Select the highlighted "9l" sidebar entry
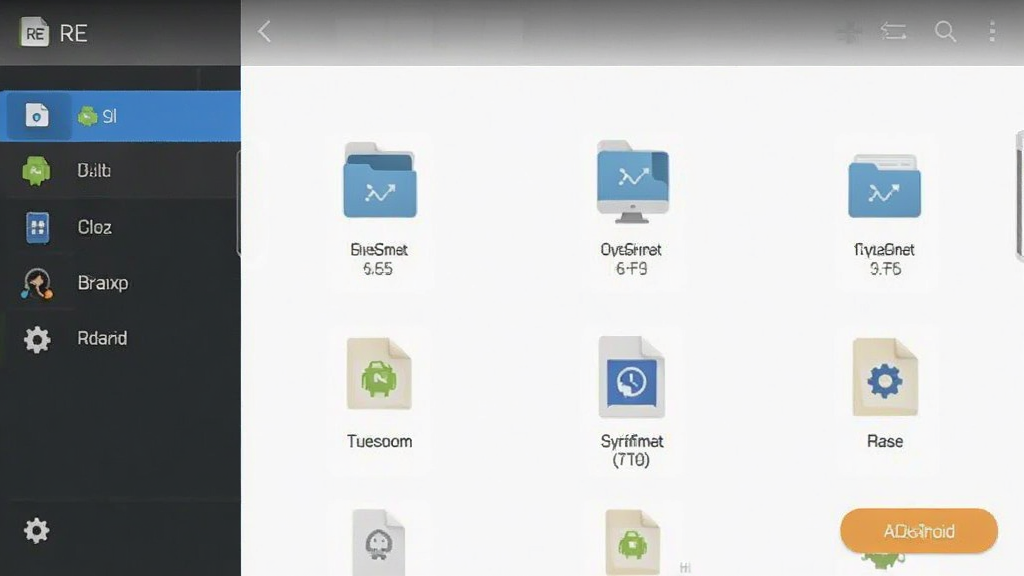The height and width of the screenshot is (576, 1024). click(120, 116)
